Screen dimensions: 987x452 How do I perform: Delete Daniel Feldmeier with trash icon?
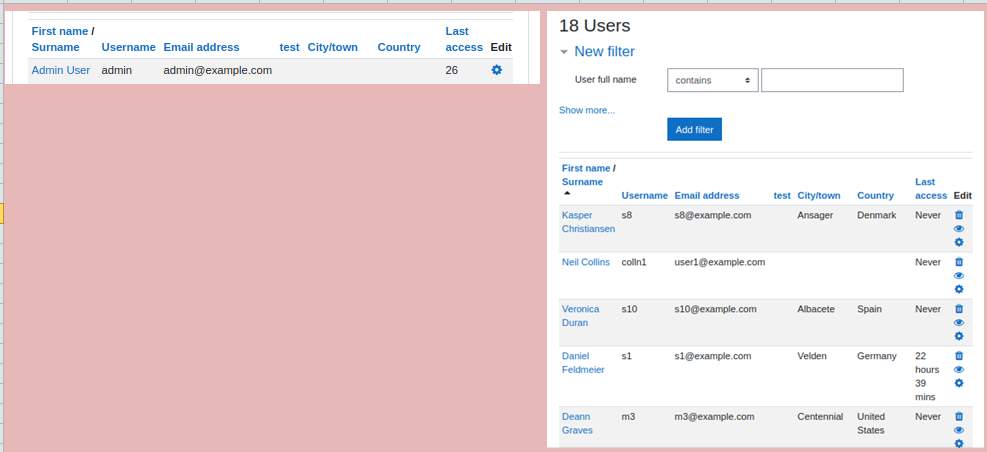pyautogui.click(x=959, y=356)
